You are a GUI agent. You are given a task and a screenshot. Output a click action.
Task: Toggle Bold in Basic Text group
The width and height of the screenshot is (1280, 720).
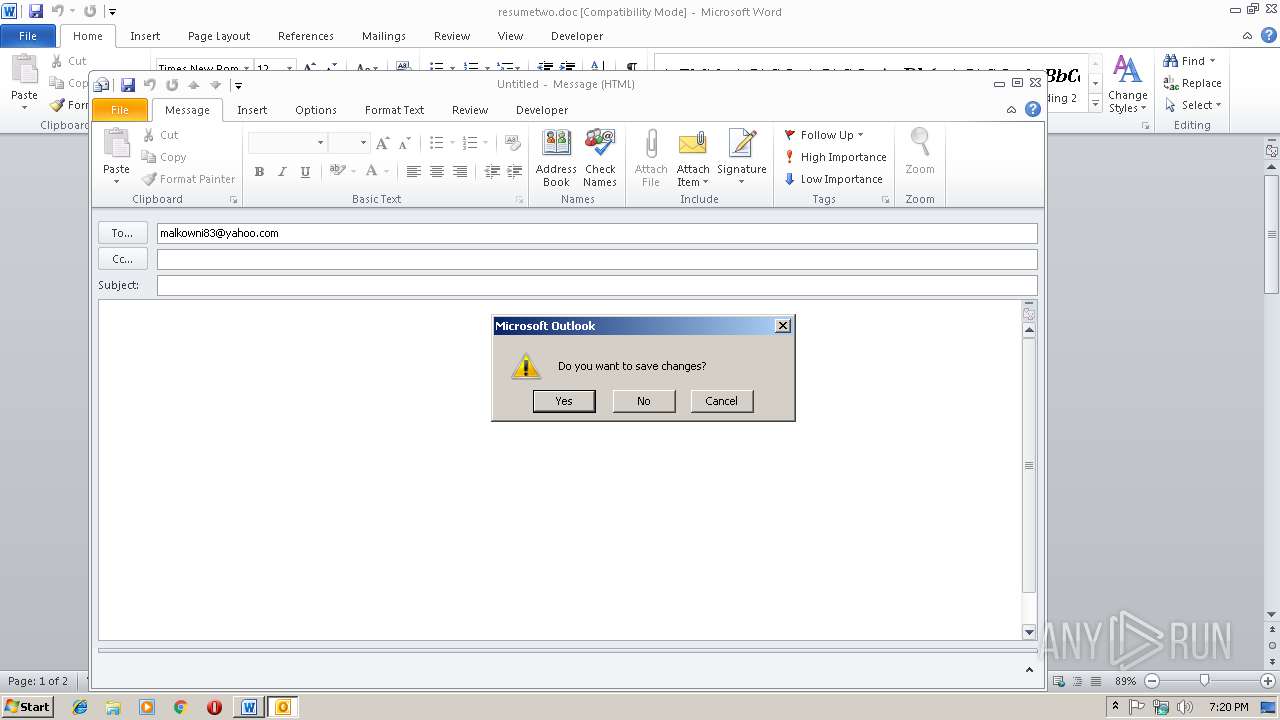tap(259, 172)
